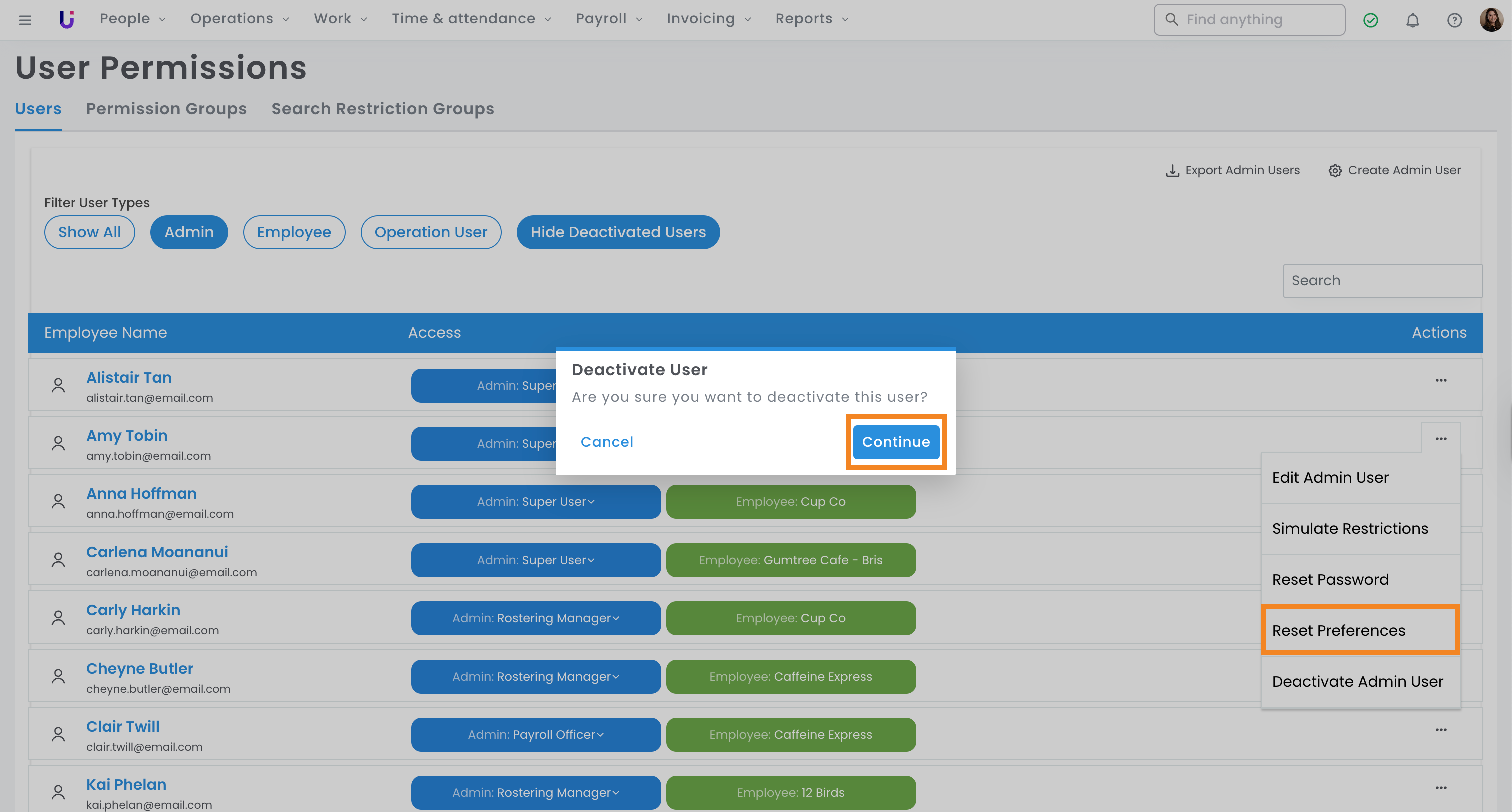Open the notifications bell
This screenshot has height=812, width=1512.
[1412, 20]
